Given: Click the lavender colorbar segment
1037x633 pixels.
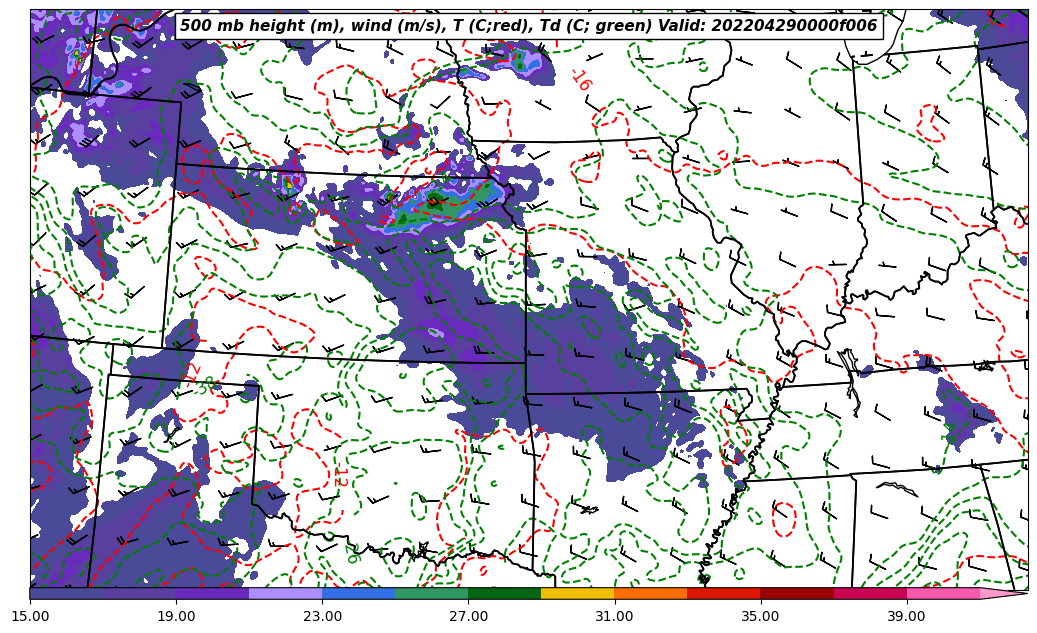Looking at the screenshot, I should 285,593.
